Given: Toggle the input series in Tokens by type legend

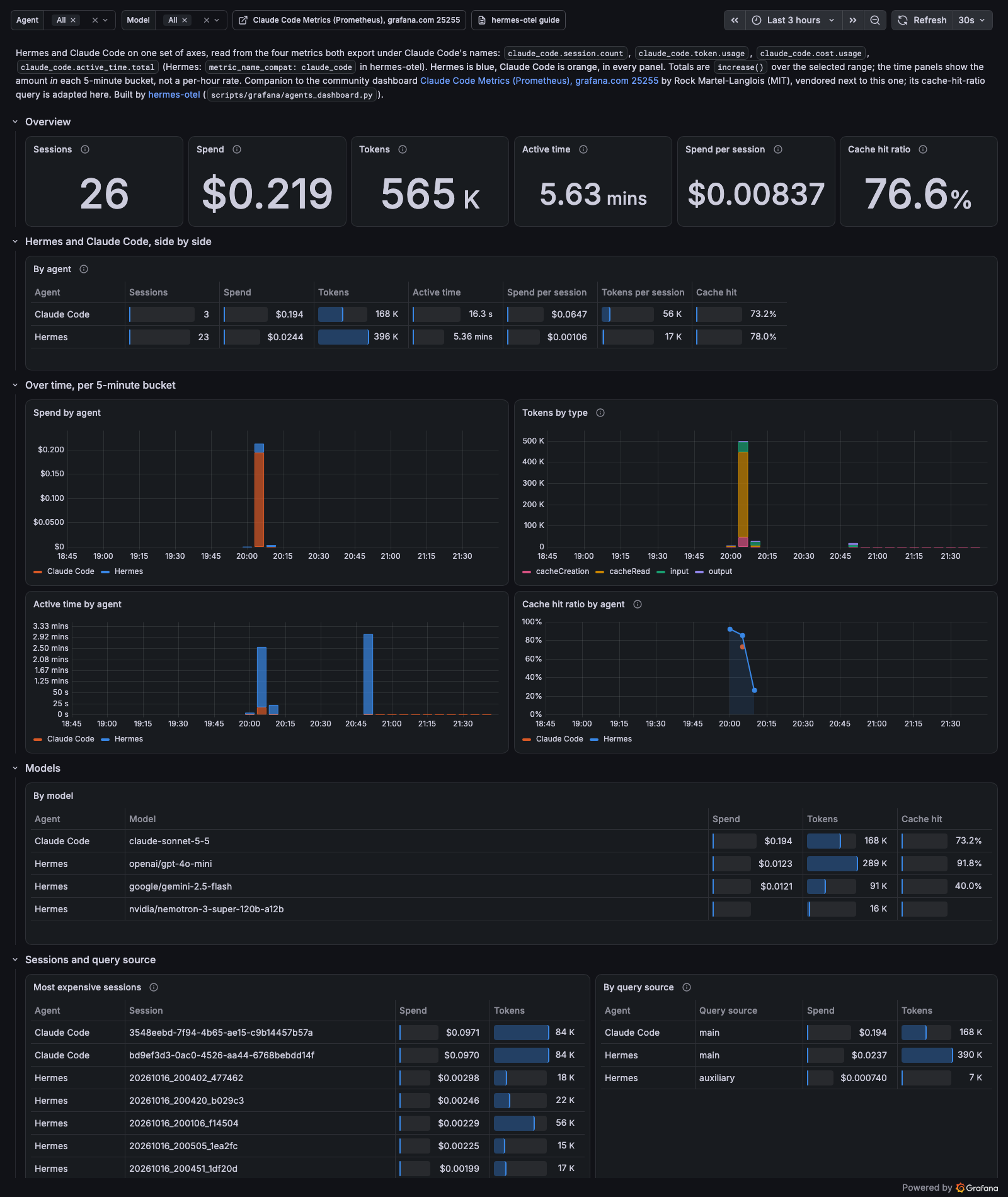Looking at the screenshot, I should (679, 571).
